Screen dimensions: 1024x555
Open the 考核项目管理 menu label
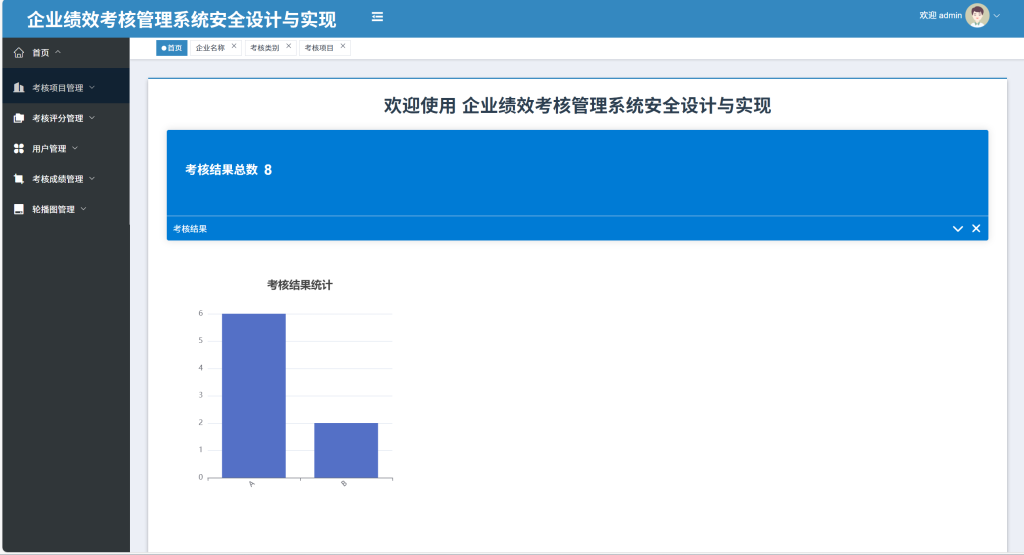click(57, 88)
